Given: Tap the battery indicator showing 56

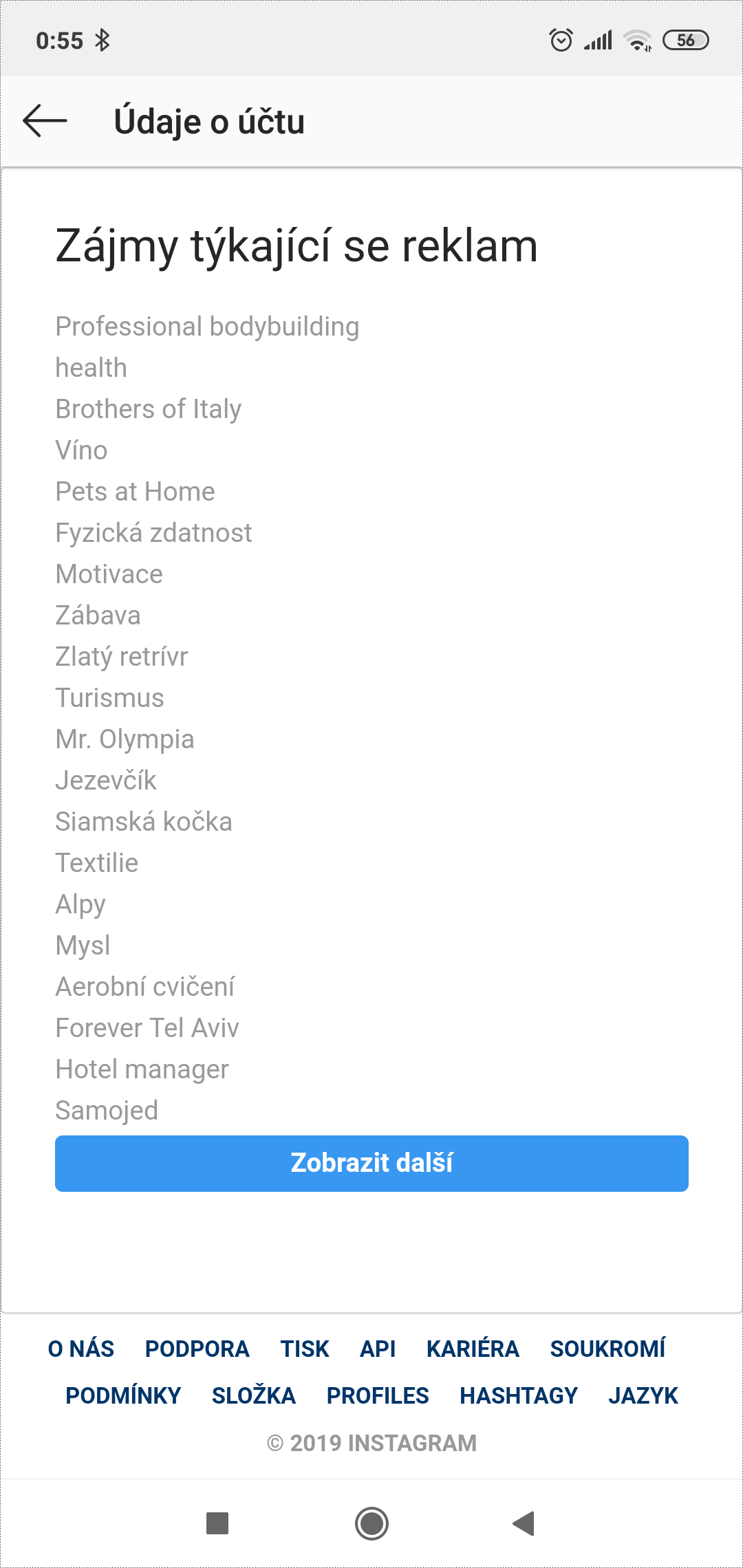Looking at the screenshot, I should (x=685, y=41).
